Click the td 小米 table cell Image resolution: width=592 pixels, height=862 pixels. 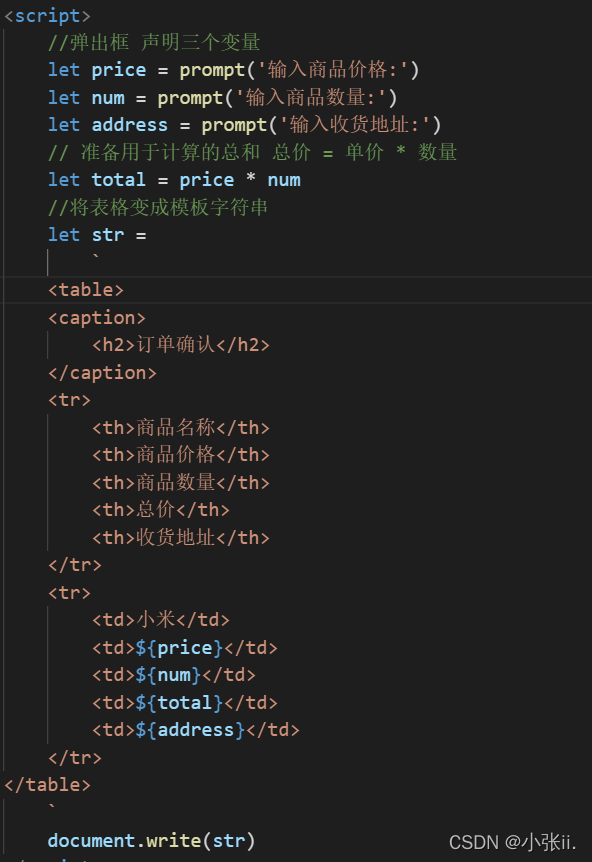tap(161, 620)
